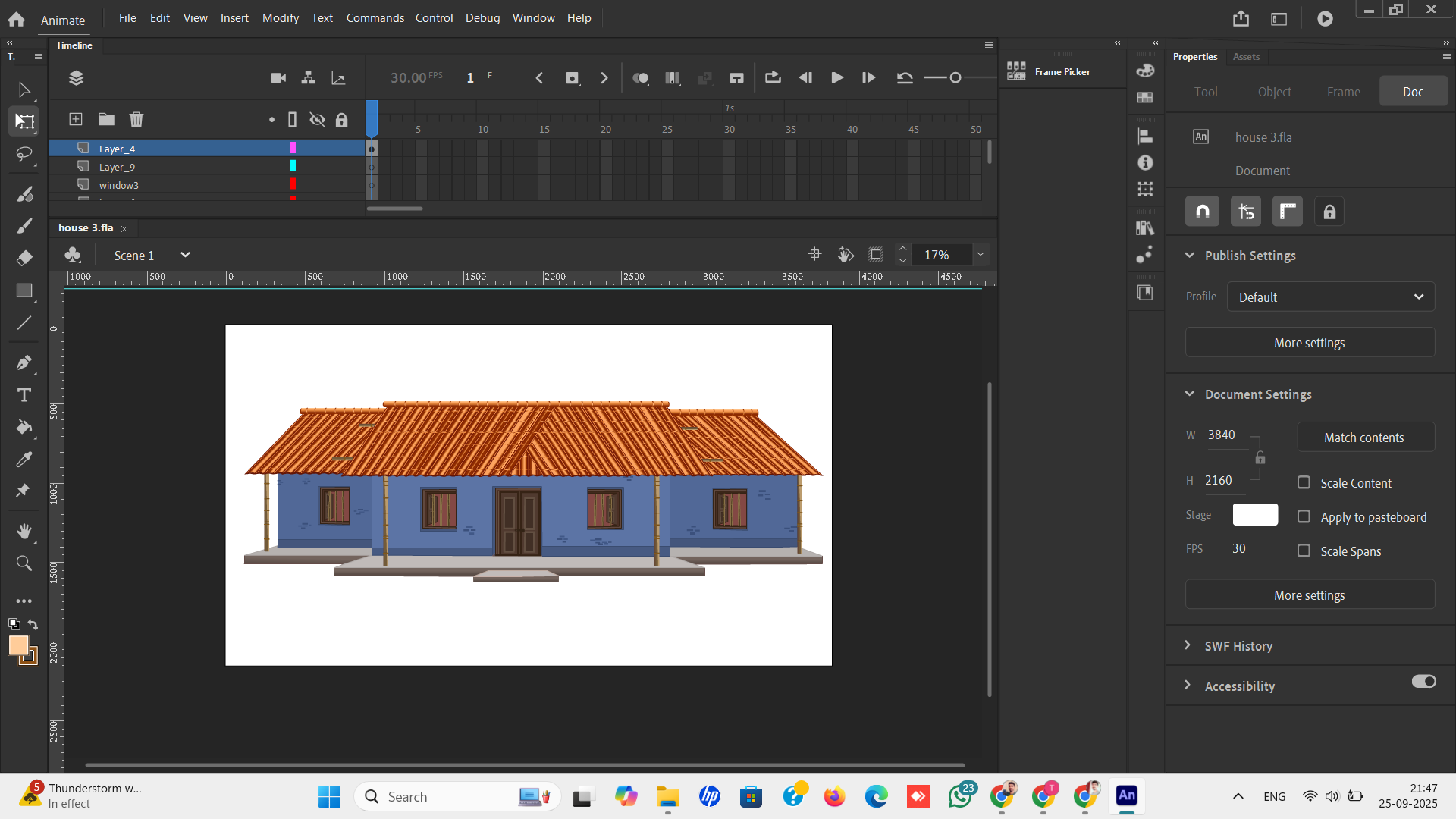Switch to the Frame properties tab
Screen dimensions: 1456x819
[x=1343, y=92]
